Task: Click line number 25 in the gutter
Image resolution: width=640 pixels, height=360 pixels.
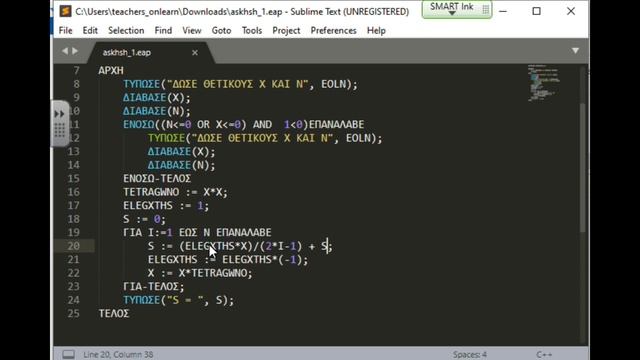Action: [73, 313]
